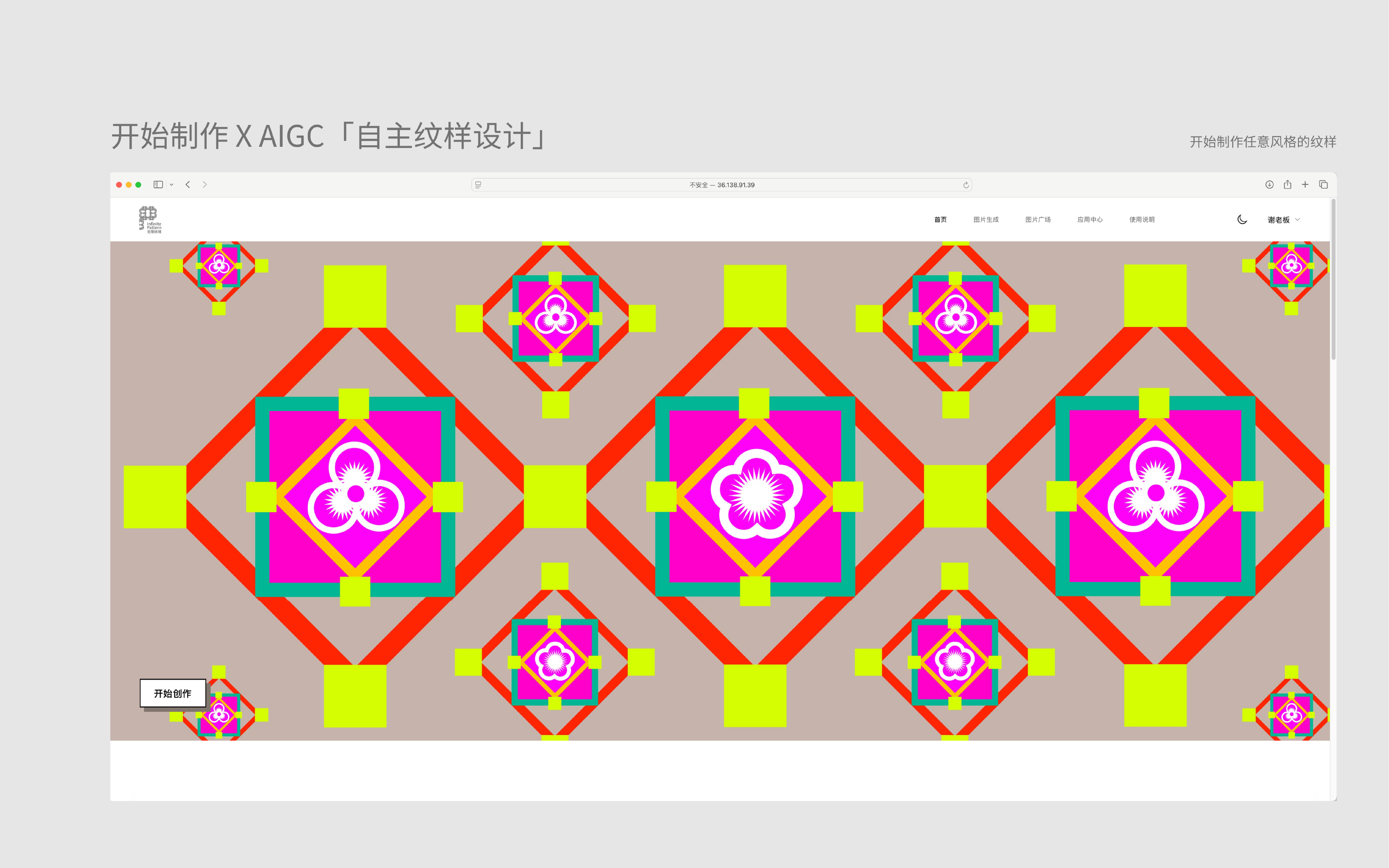Click the Infinite Pattern logo
Image resolution: width=1389 pixels, height=868 pixels.
pyautogui.click(x=150, y=219)
